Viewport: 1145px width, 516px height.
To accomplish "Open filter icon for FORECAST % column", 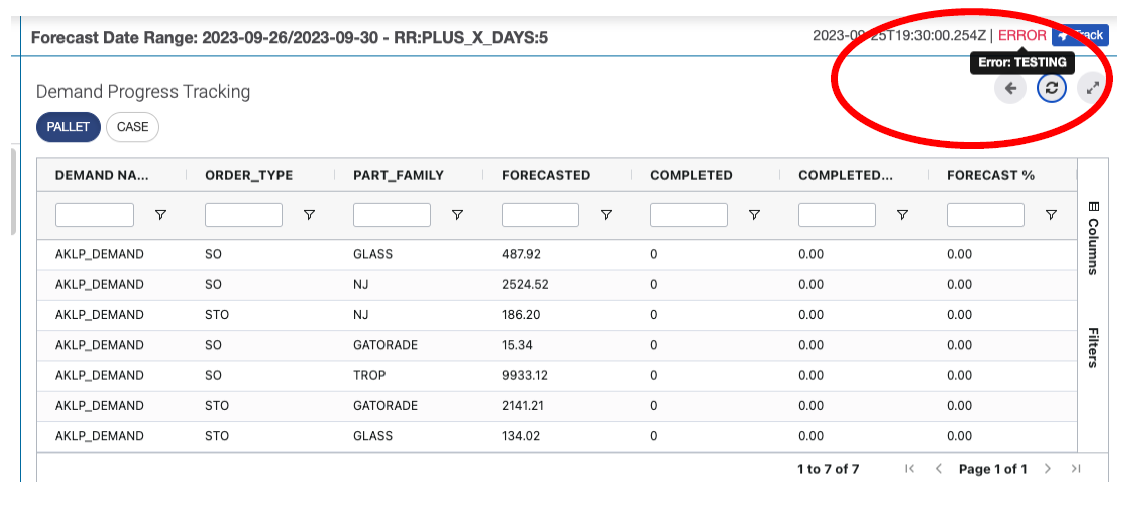I will click(1051, 215).
